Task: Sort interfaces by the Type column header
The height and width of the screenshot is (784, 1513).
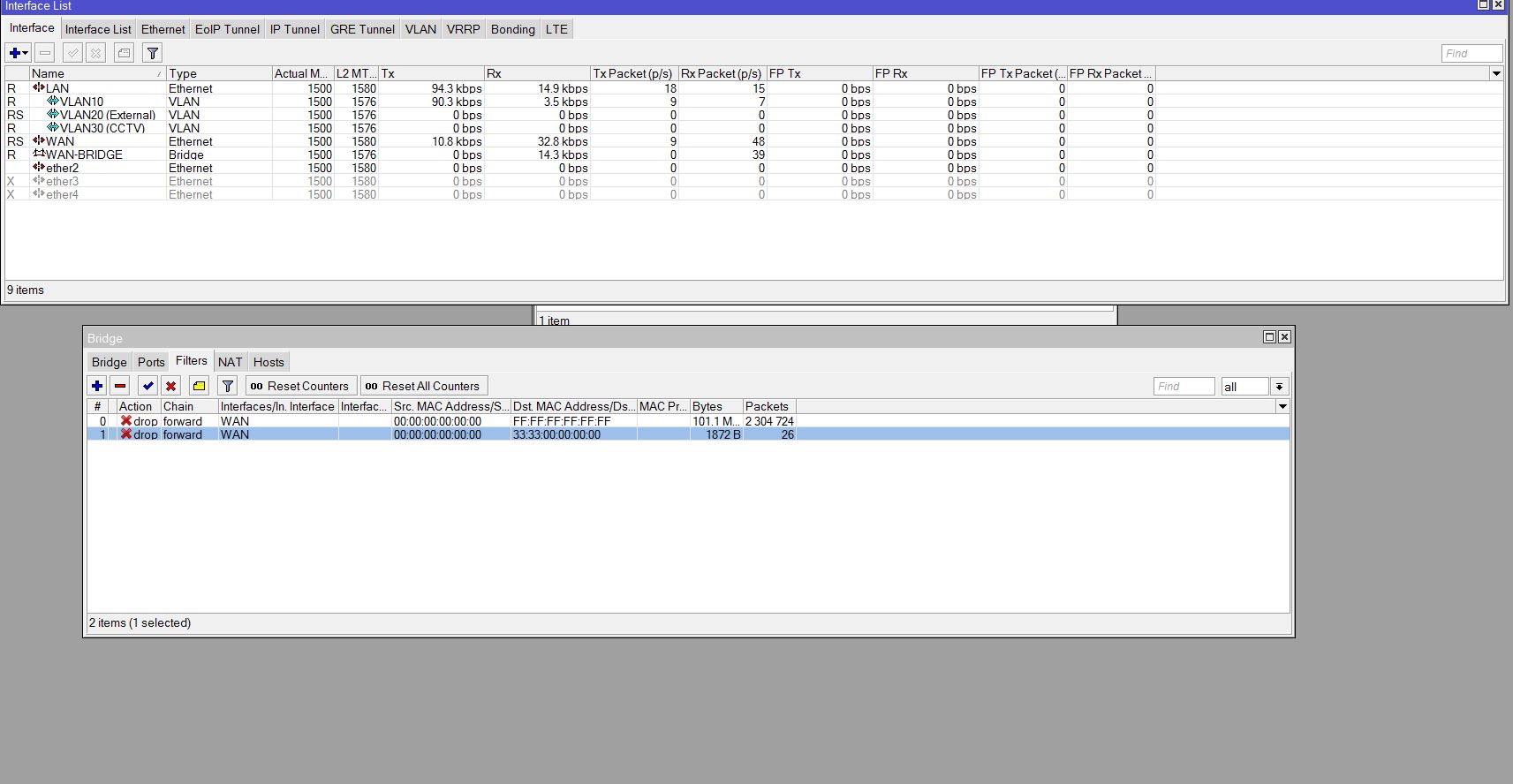Action: pyautogui.click(x=219, y=73)
